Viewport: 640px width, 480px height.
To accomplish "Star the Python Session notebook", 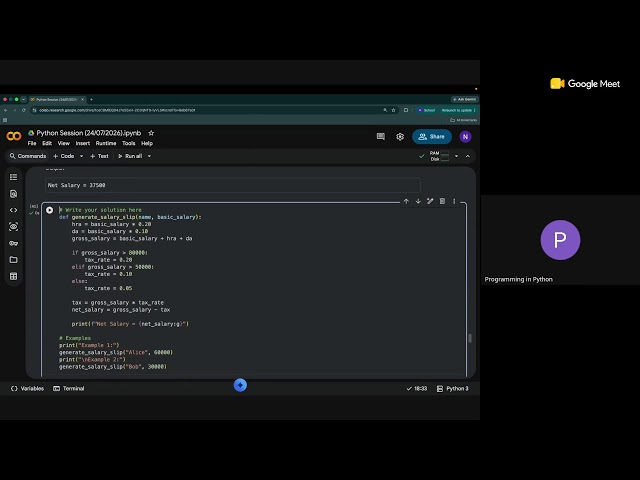I will (x=151, y=133).
